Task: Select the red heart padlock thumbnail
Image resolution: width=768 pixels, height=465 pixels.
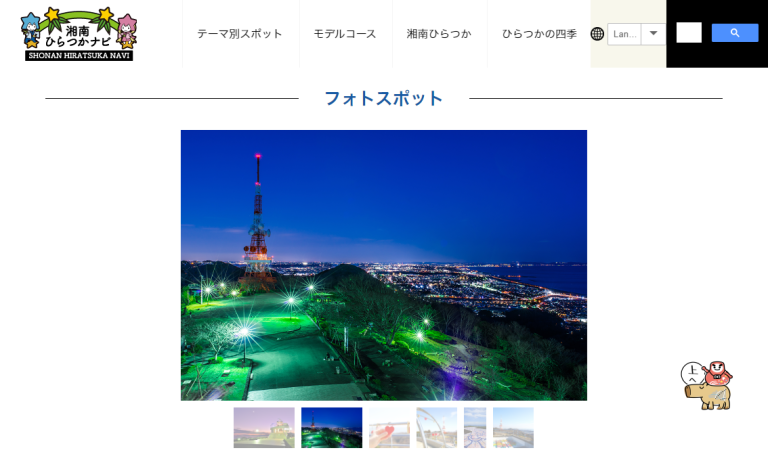Action: (x=389, y=427)
